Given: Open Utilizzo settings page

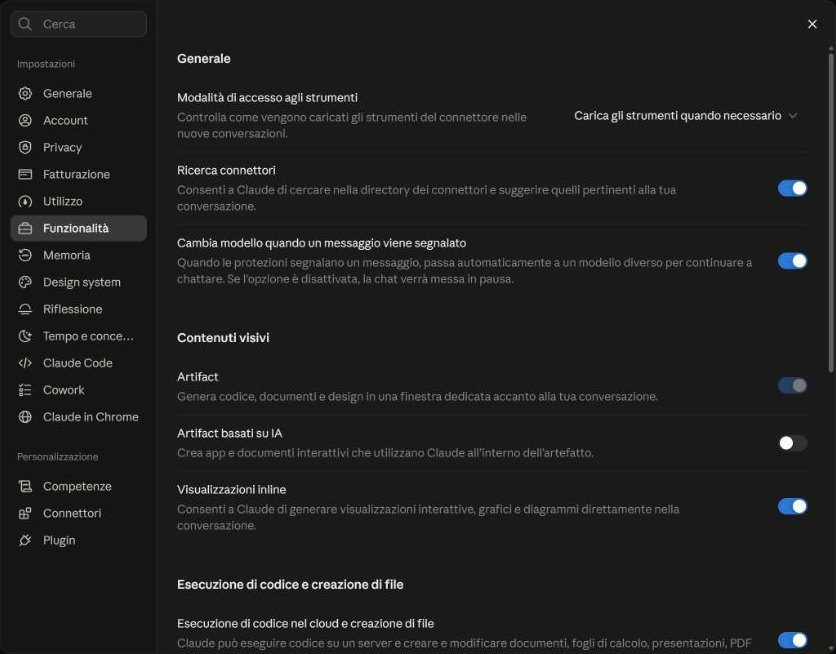Looking at the screenshot, I should [x=78, y=201].
